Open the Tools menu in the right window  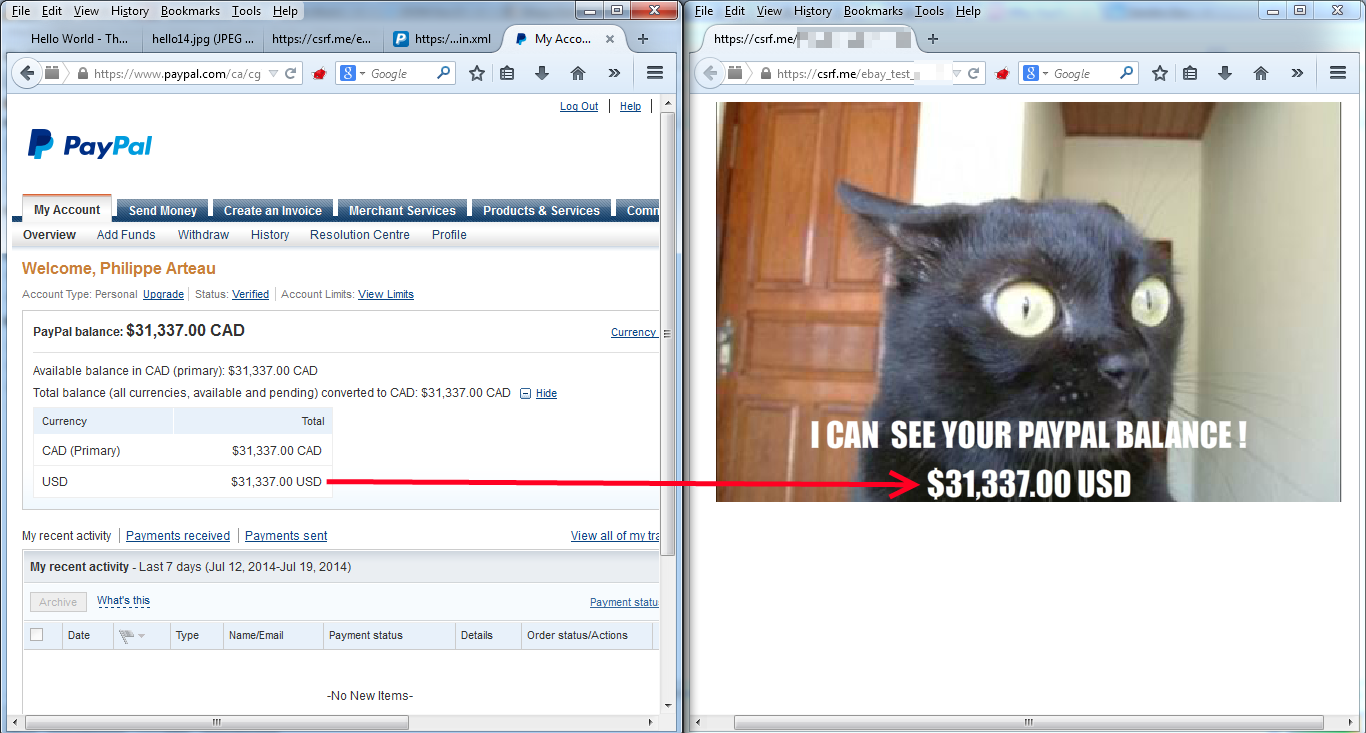click(929, 11)
